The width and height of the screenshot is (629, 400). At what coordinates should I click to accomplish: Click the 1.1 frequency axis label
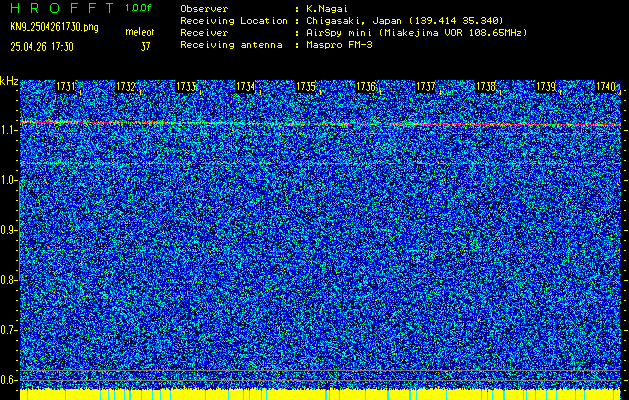click(x=7, y=130)
